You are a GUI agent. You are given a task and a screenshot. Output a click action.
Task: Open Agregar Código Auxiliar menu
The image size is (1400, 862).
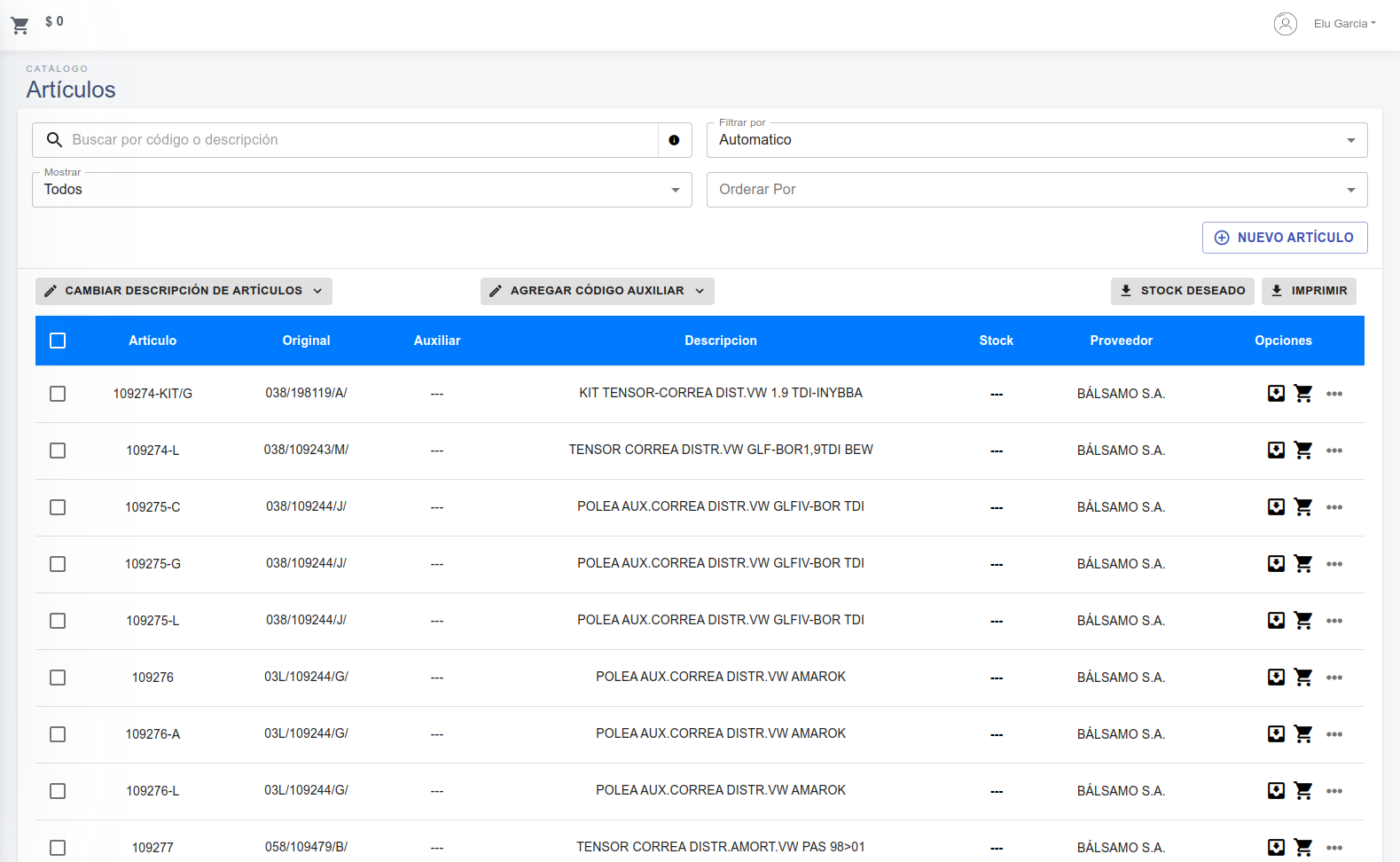click(597, 291)
